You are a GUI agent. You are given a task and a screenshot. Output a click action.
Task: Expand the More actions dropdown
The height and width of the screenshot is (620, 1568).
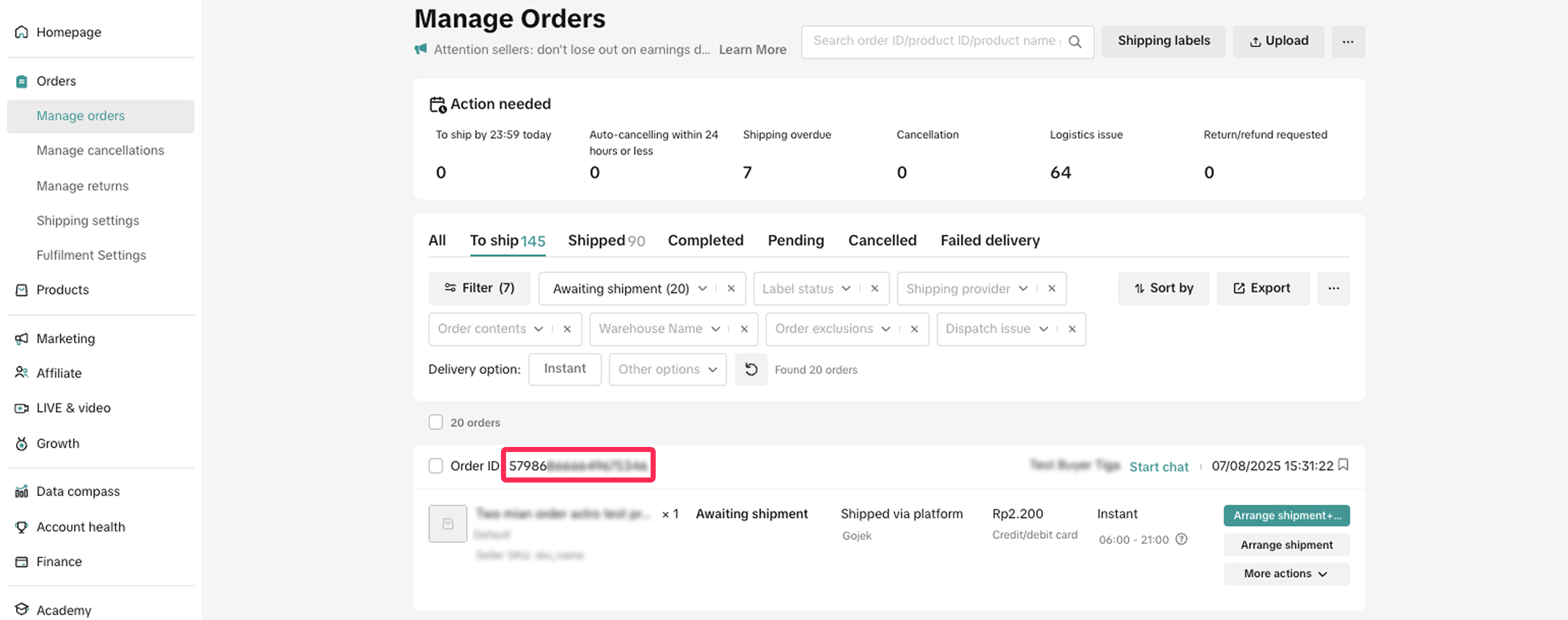pyautogui.click(x=1285, y=574)
